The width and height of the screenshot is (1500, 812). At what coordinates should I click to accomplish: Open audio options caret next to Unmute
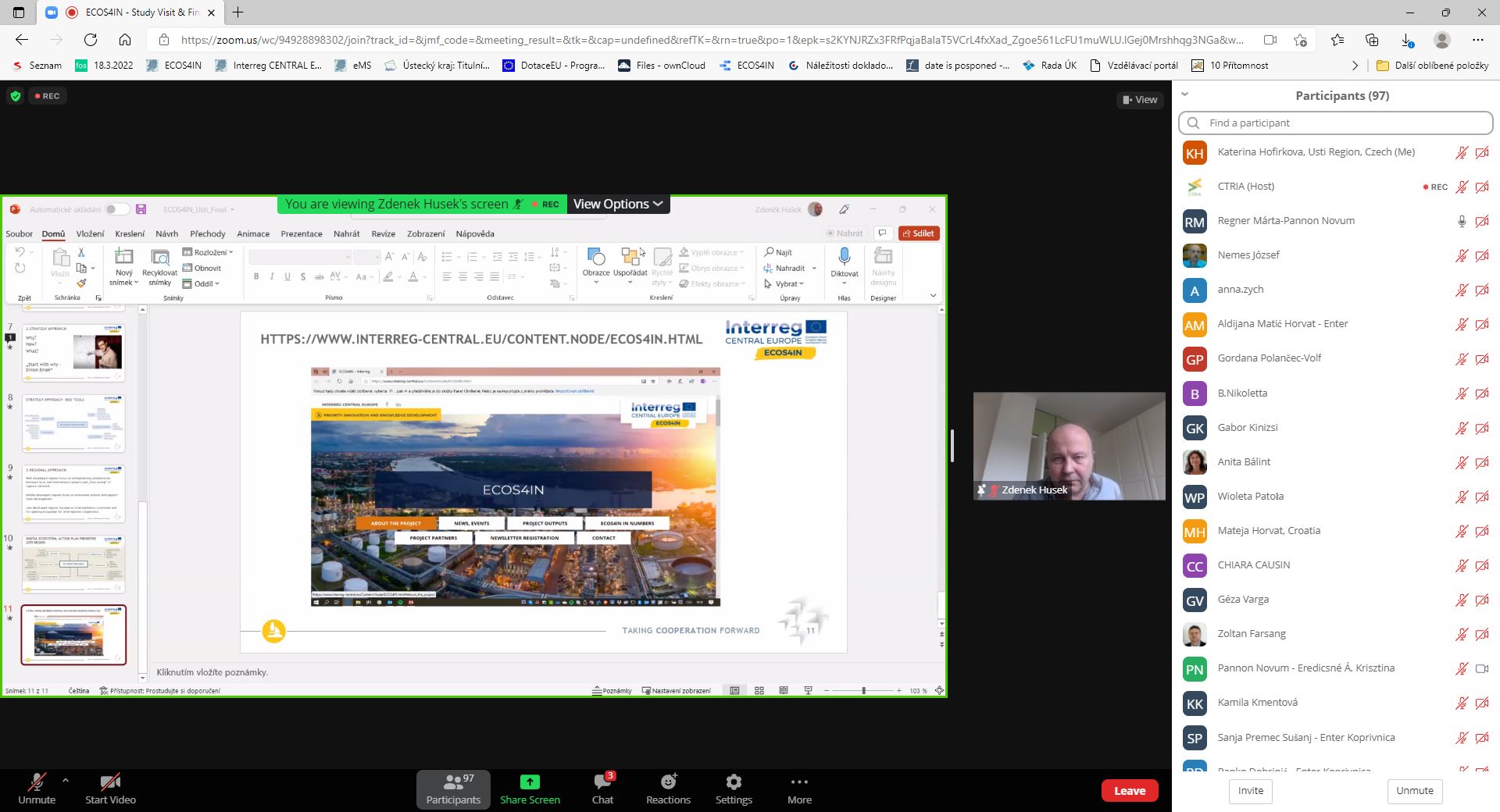66,779
